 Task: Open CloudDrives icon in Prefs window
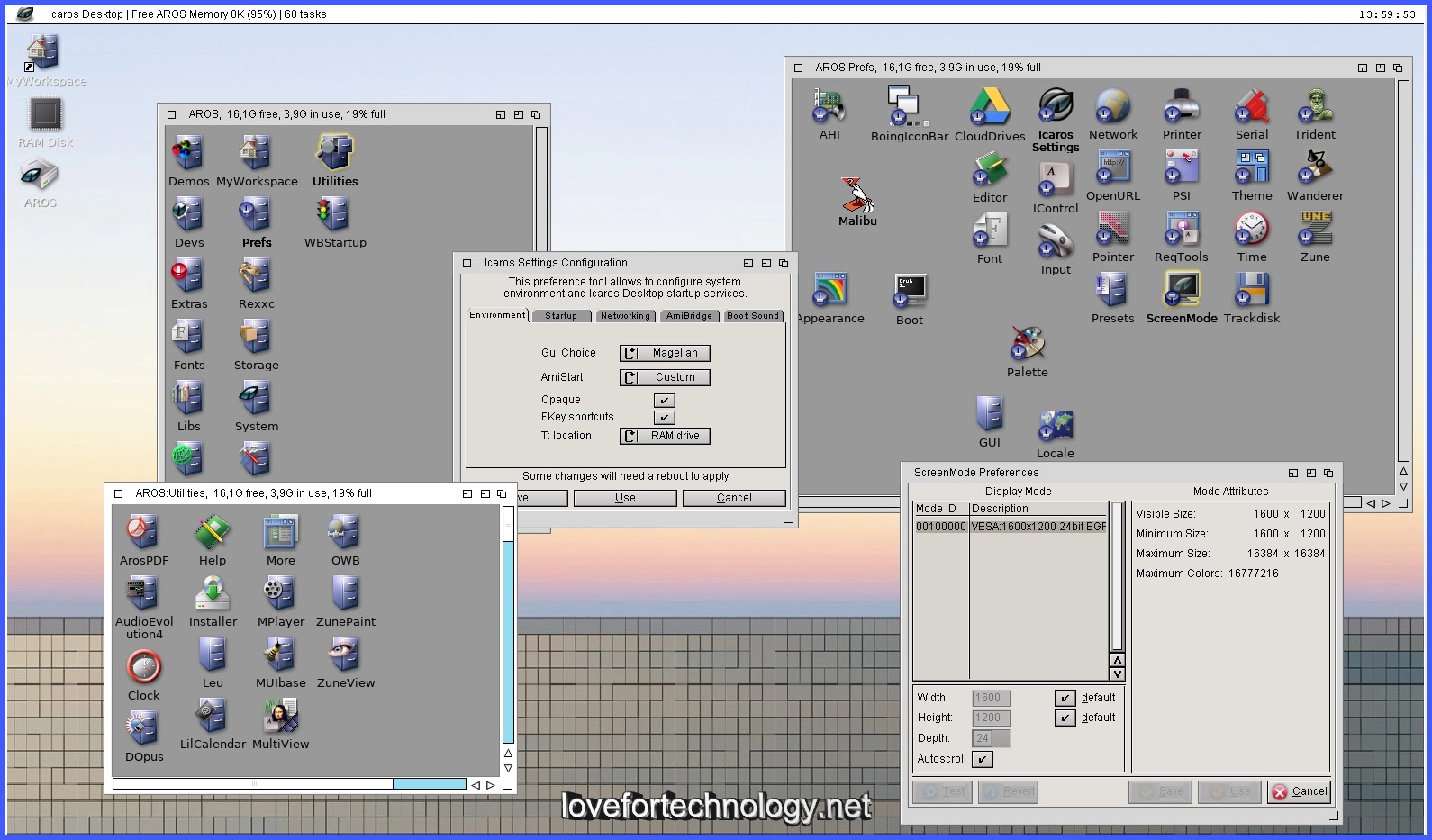(989, 107)
